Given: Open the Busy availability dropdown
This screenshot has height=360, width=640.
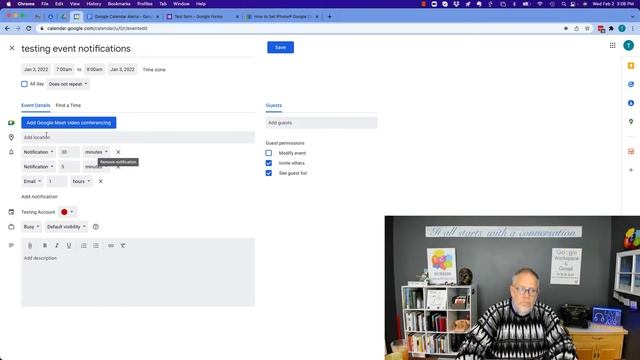Looking at the screenshot, I should [x=31, y=227].
